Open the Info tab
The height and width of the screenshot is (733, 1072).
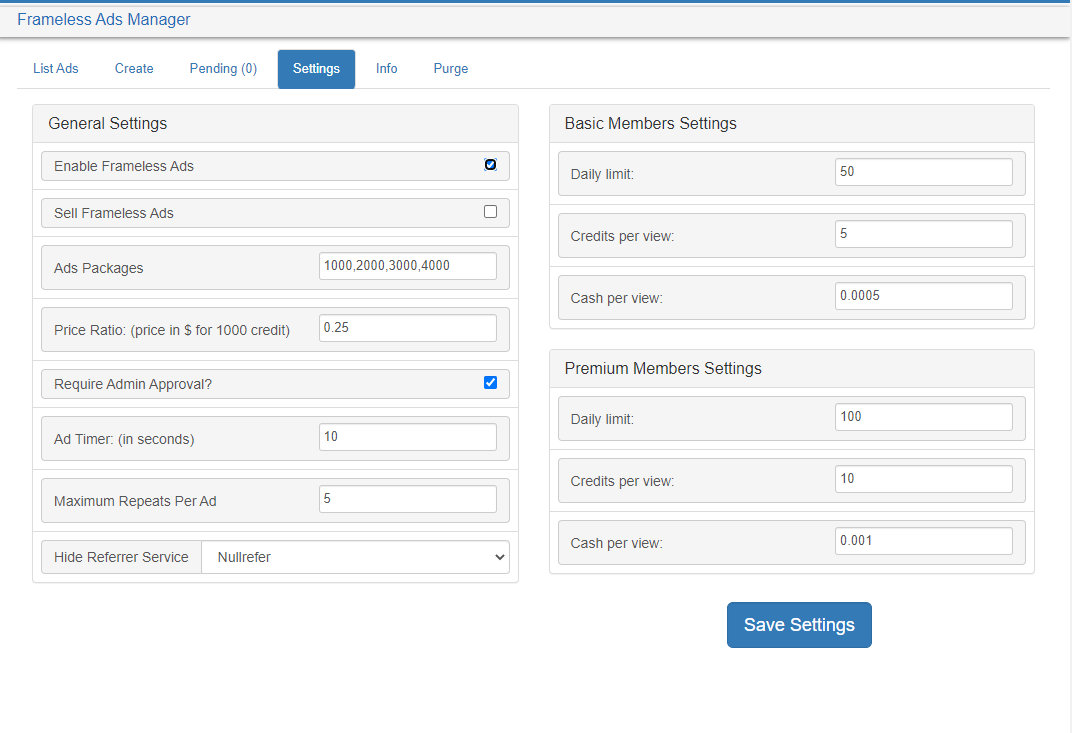[x=387, y=69]
